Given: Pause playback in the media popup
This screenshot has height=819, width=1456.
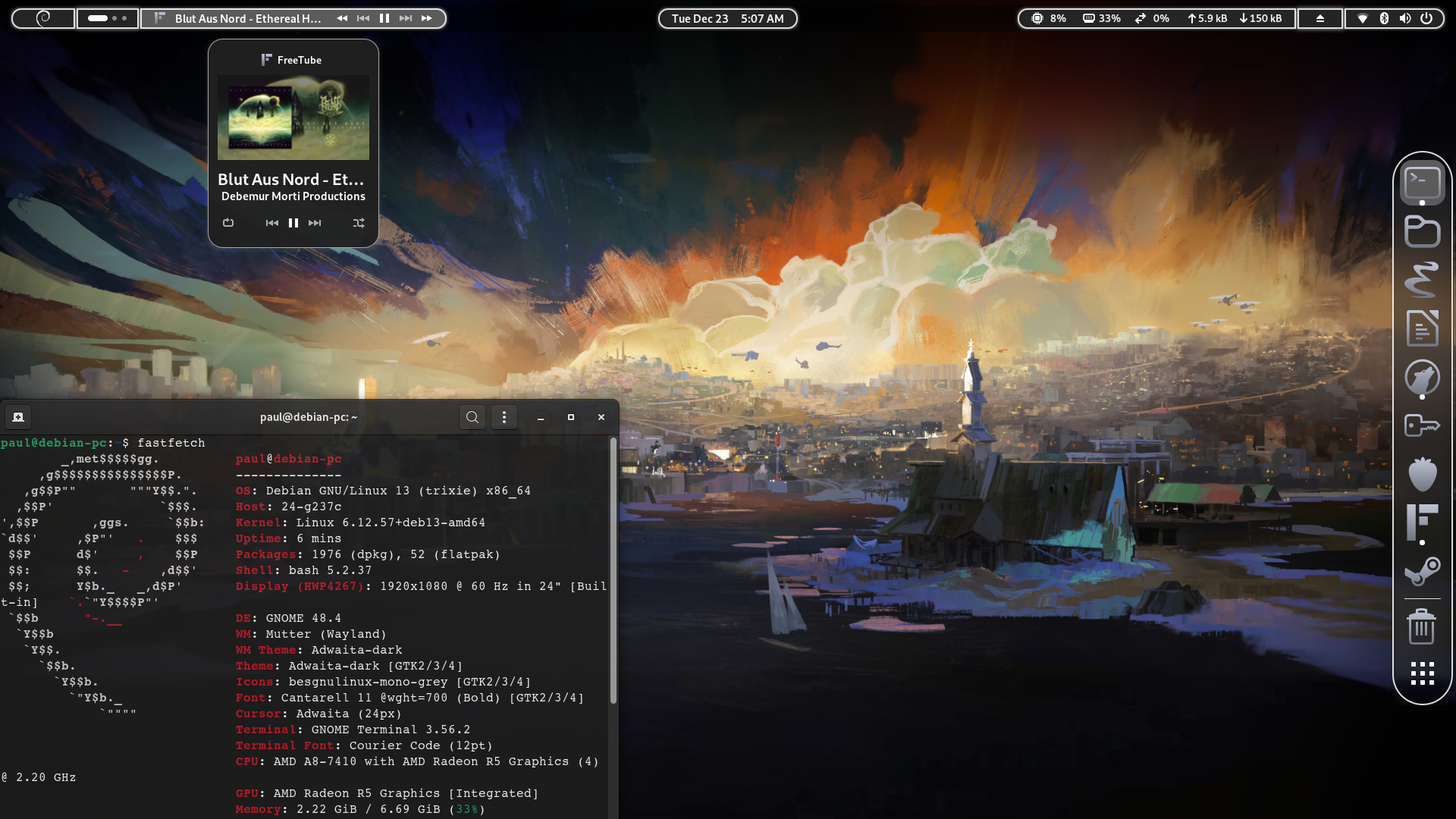Looking at the screenshot, I should tap(293, 223).
